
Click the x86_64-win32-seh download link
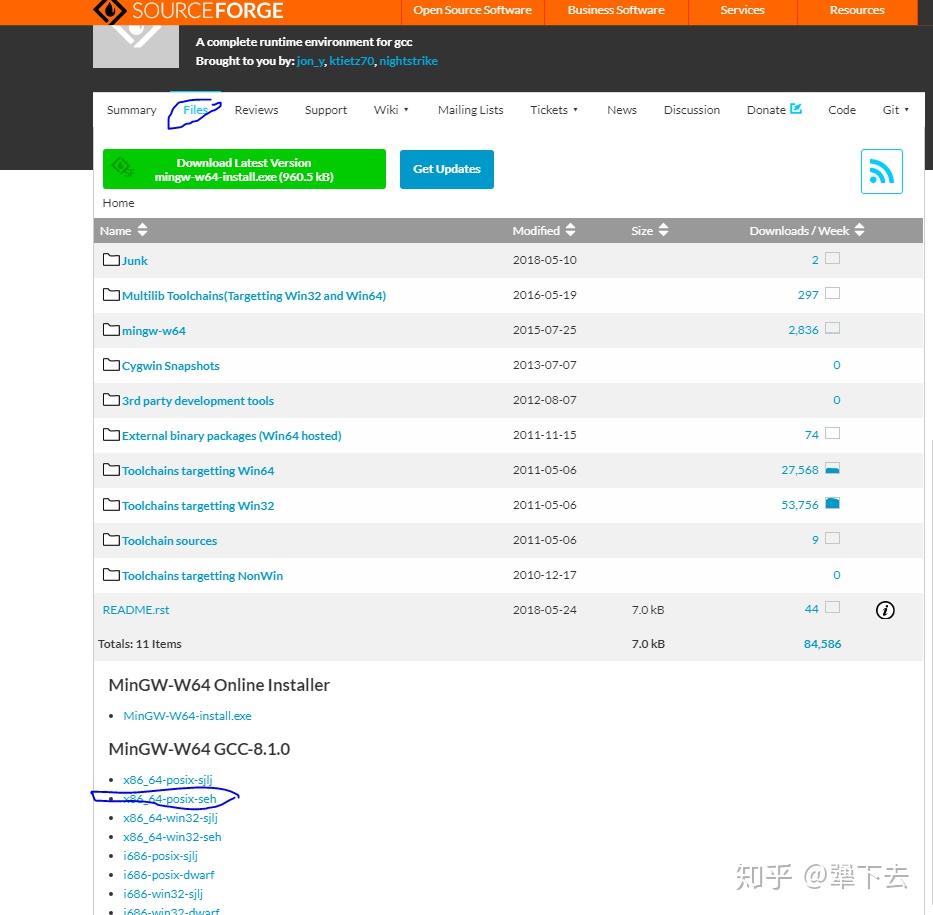(172, 837)
